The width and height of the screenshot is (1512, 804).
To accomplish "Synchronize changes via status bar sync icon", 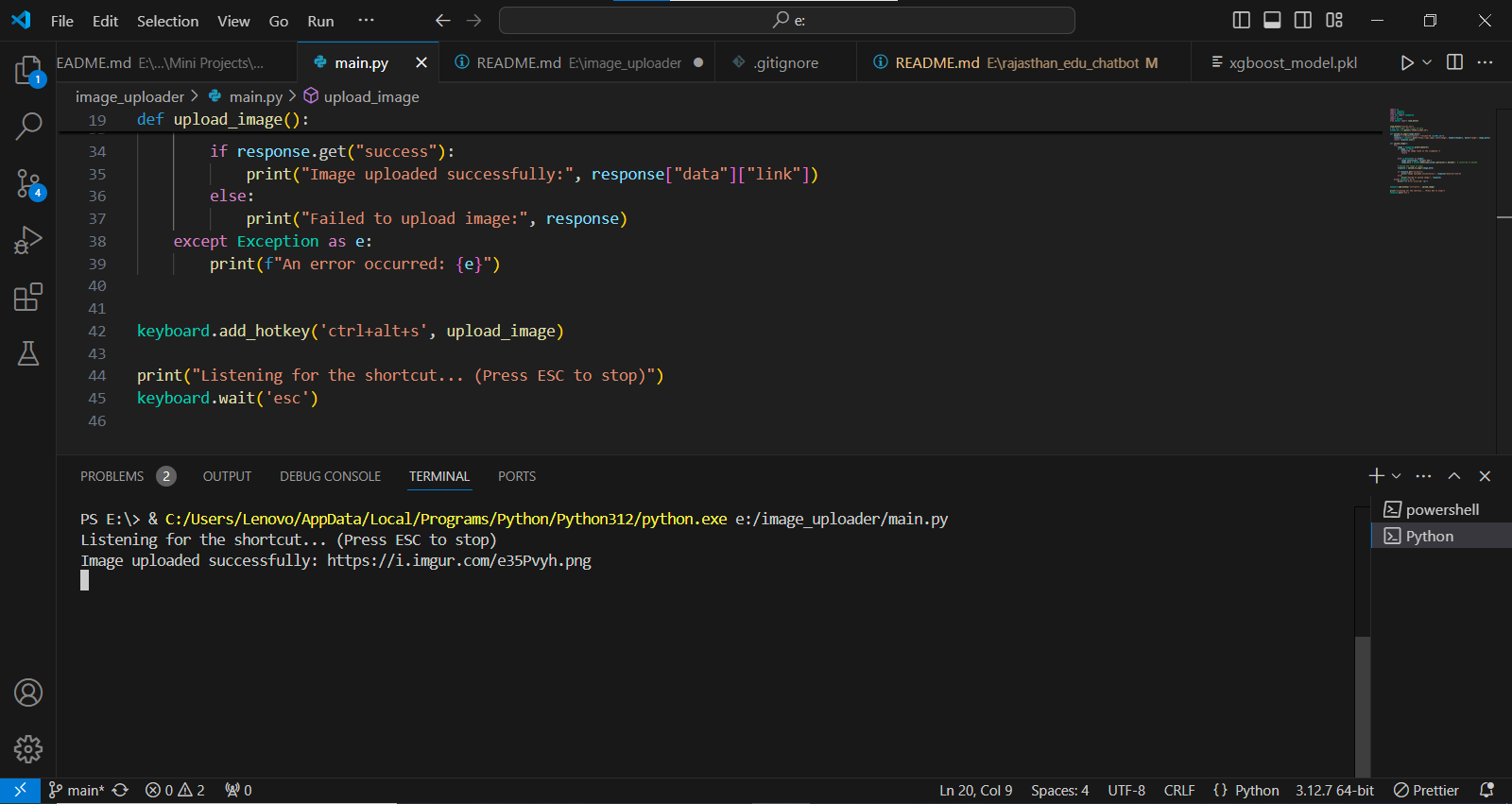I will (120, 790).
